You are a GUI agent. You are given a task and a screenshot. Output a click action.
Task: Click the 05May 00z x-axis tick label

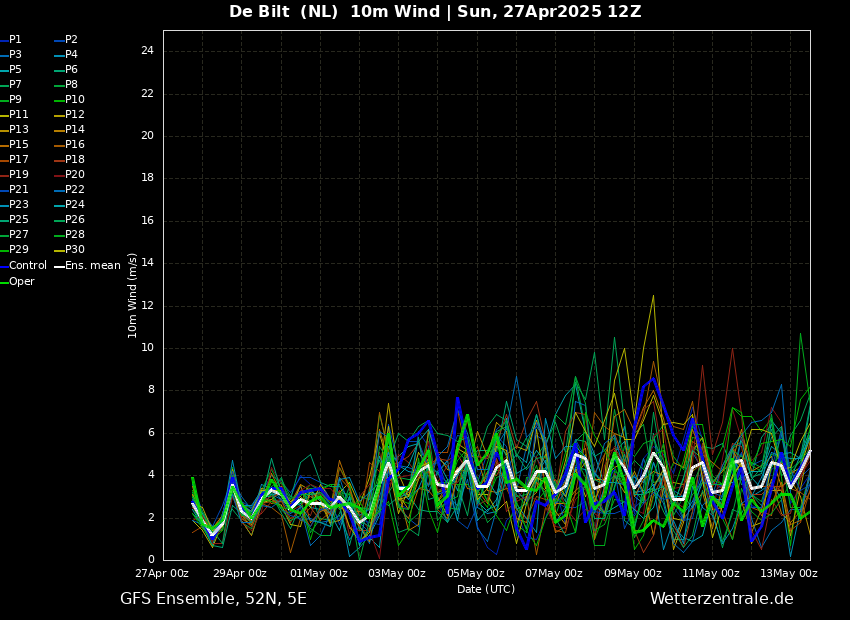point(476,573)
